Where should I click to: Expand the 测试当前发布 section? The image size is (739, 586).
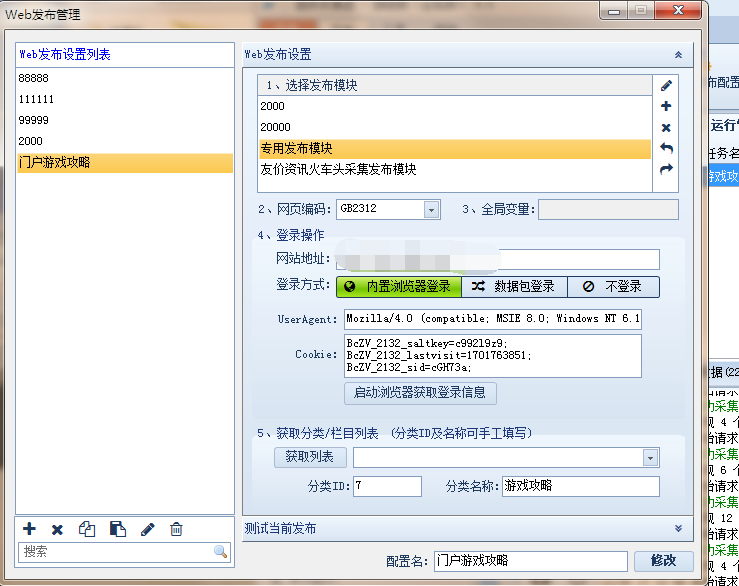click(x=677, y=528)
